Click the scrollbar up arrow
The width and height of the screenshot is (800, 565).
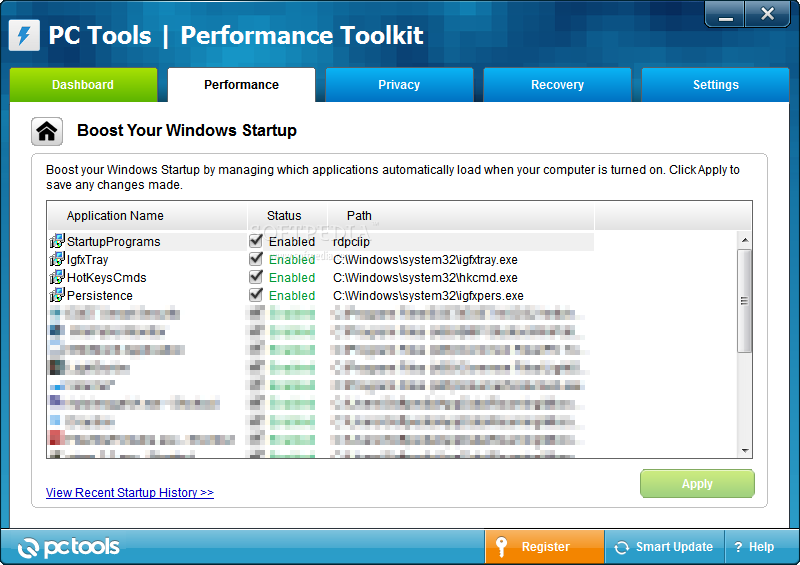pos(745,239)
